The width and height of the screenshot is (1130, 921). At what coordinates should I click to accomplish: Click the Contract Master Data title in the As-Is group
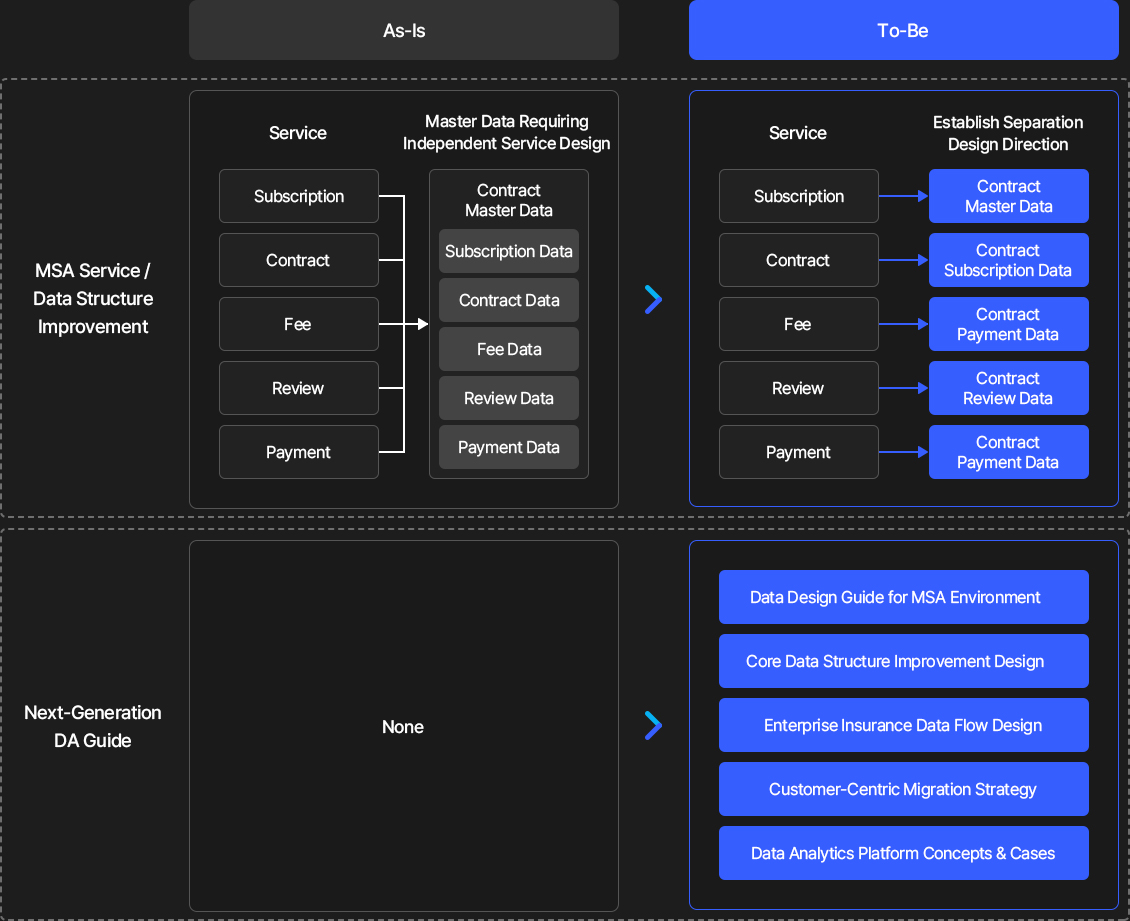(509, 200)
